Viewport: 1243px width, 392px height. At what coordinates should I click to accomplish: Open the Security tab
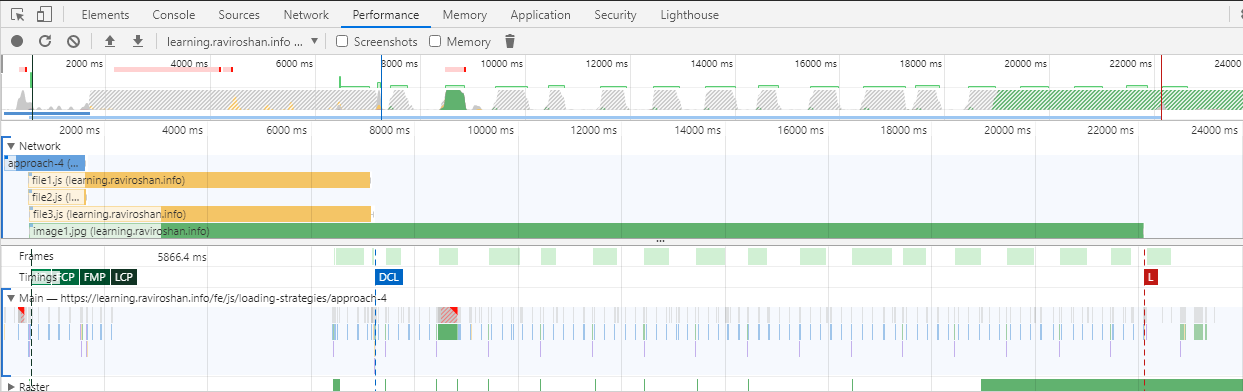point(615,15)
